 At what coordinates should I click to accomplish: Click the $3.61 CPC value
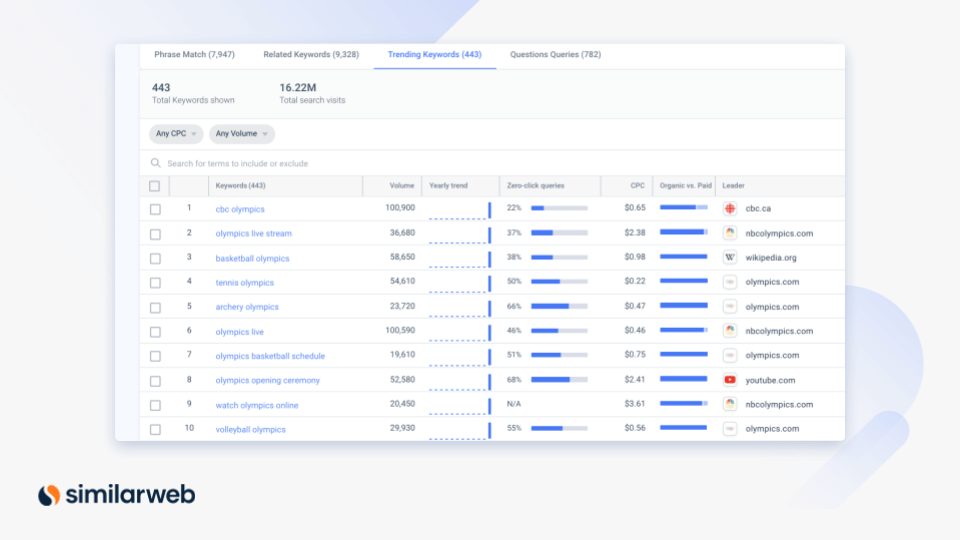(x=635, y=404)
